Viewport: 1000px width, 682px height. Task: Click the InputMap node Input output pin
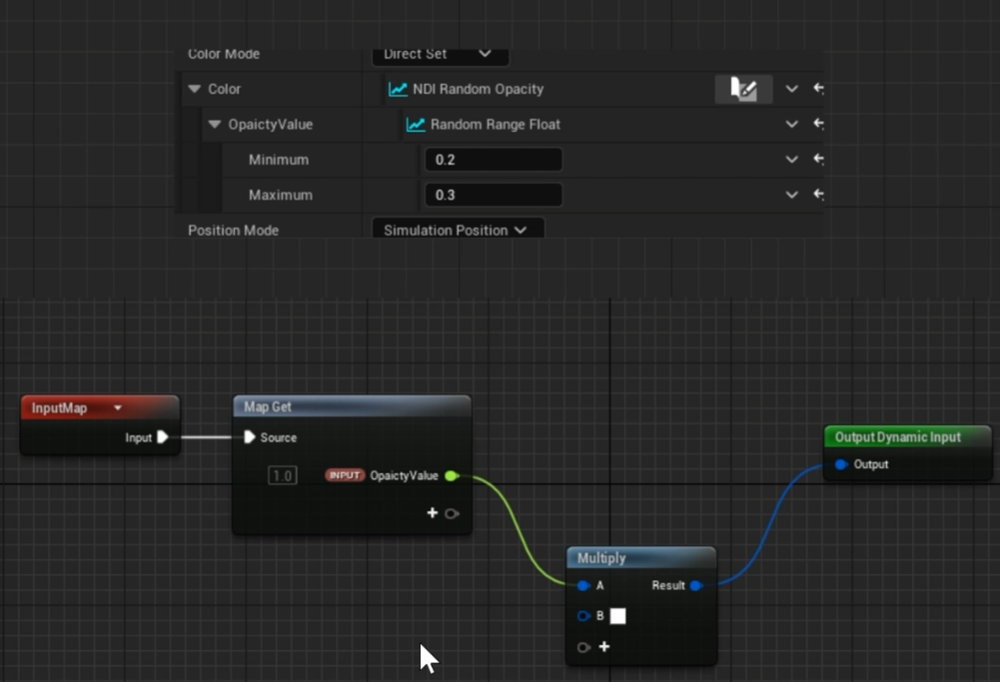[x=163, y=437]
